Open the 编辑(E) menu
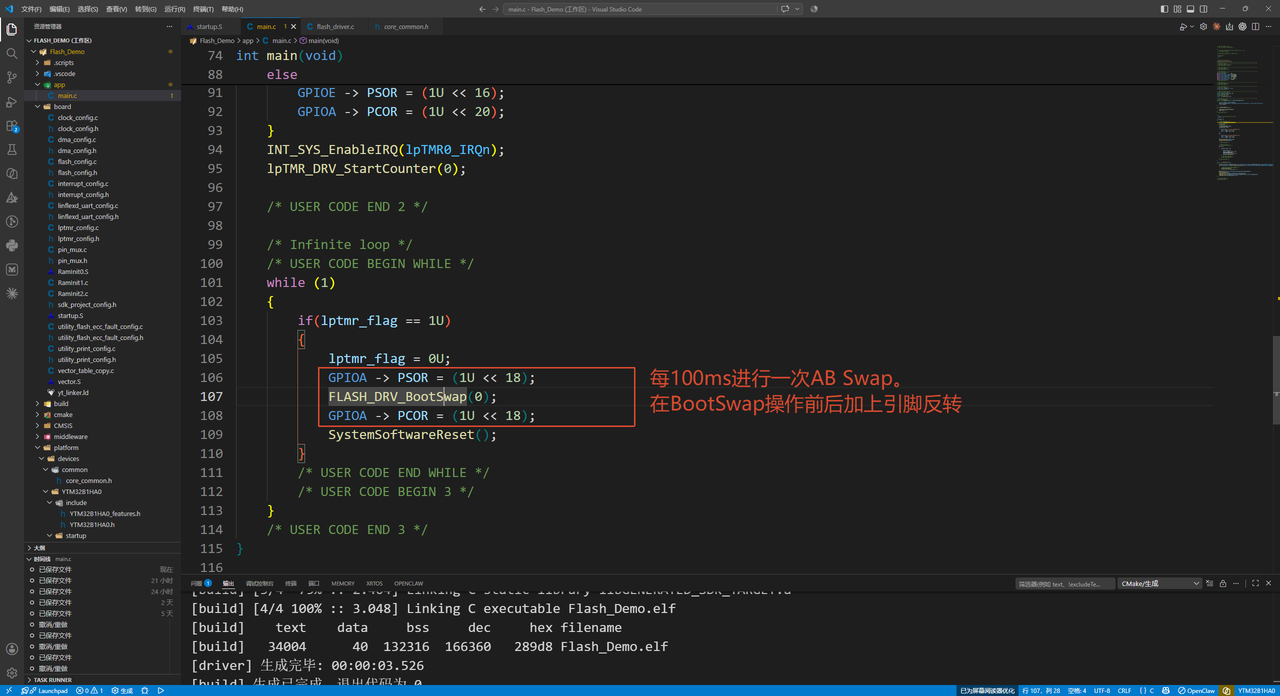Viewport: 1280px width, 696px height. 59,8
